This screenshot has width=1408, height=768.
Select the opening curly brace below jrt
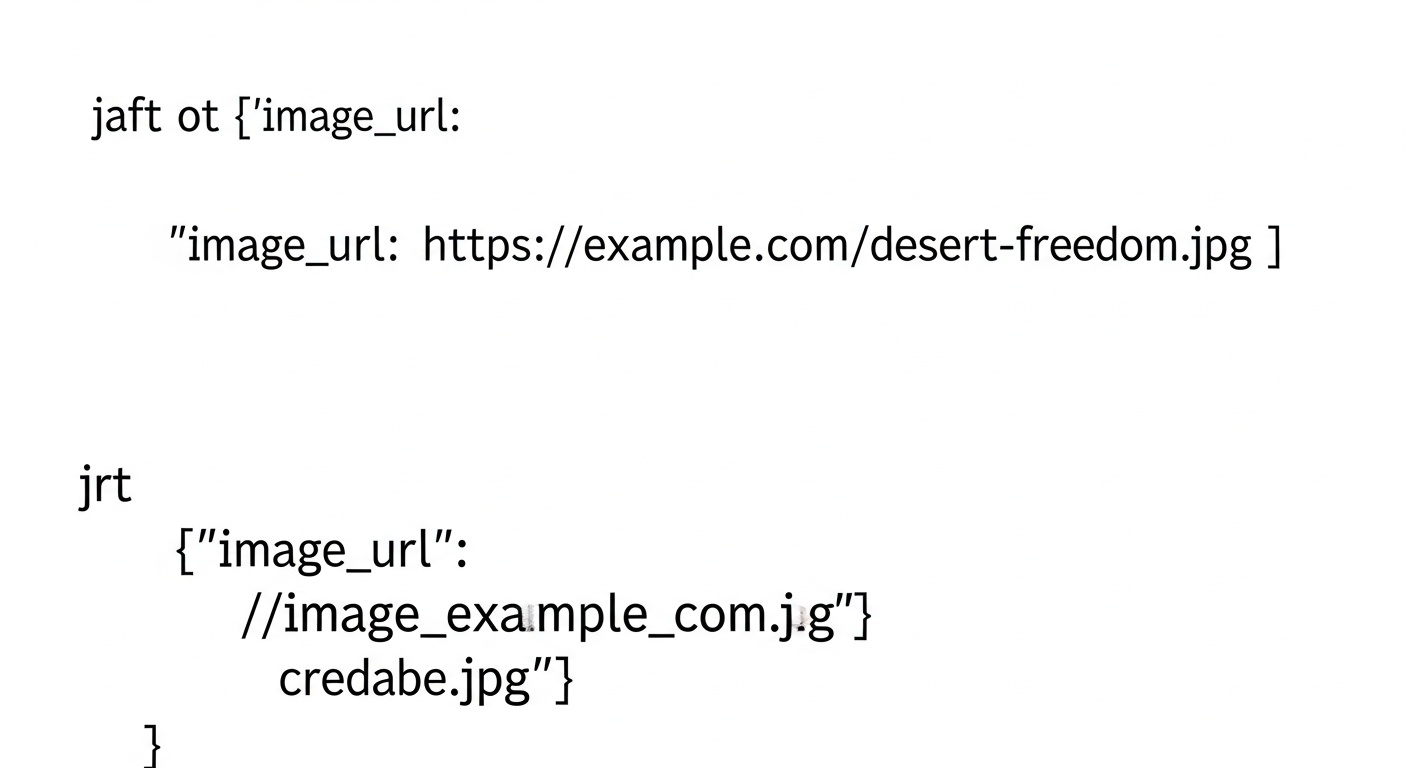(x=184, y=550)
